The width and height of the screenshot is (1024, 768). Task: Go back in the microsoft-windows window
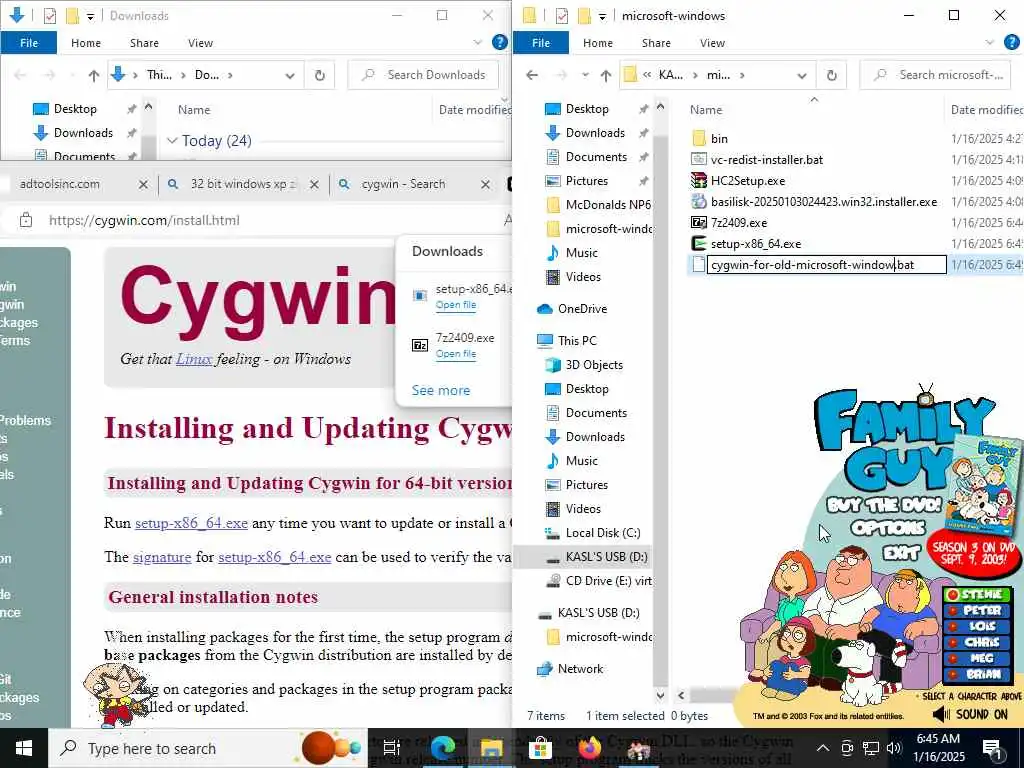click(532, 75)
